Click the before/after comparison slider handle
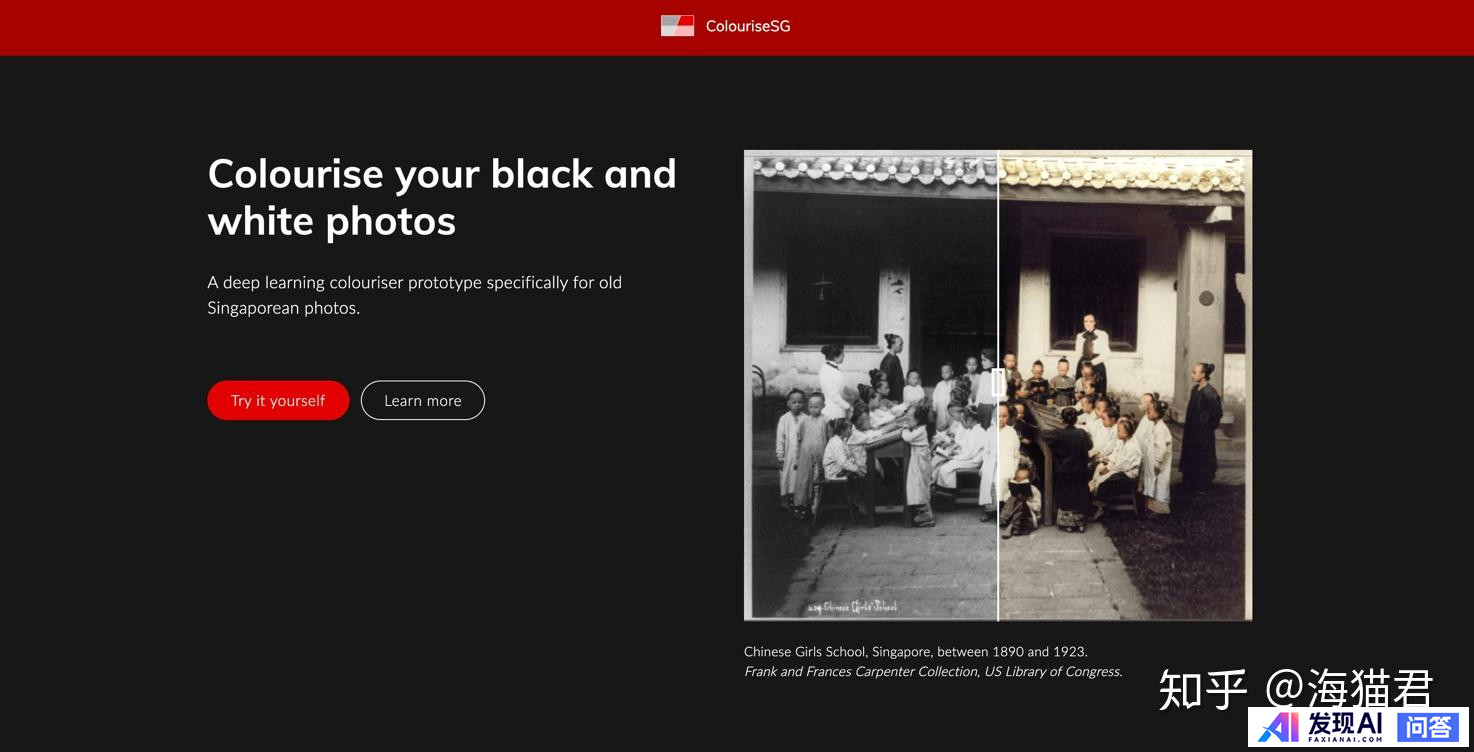Screen dimensions: 1474x752 click(x=997, y=383)
